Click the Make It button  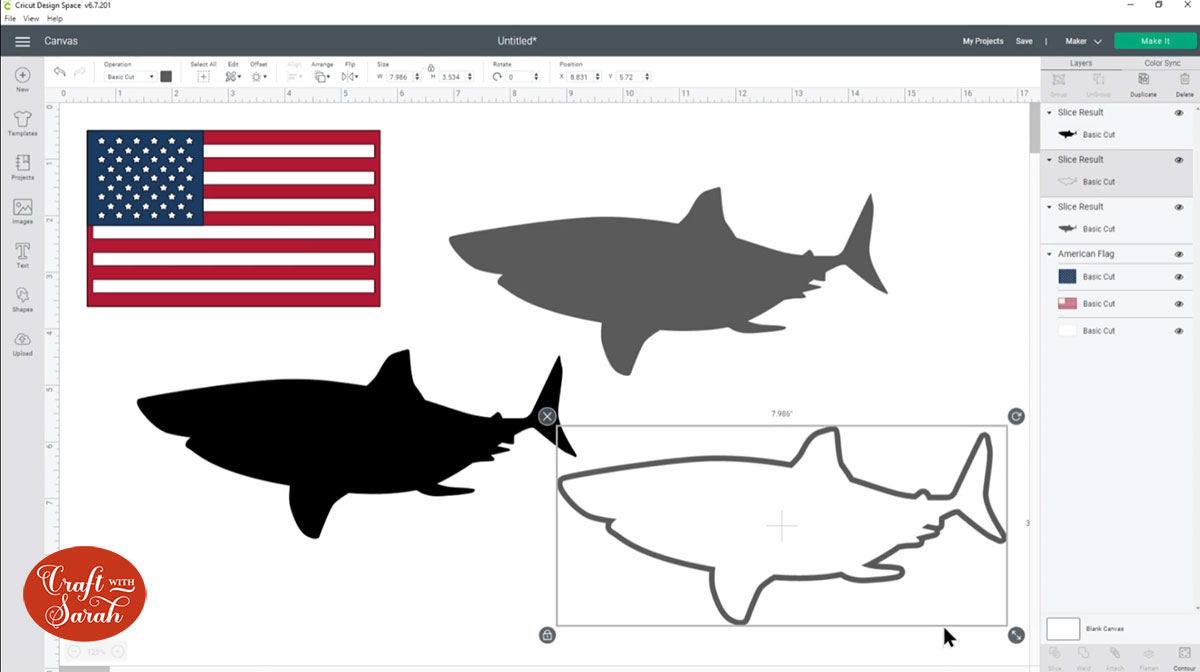pyautogui.click(x=1155, y=41)
